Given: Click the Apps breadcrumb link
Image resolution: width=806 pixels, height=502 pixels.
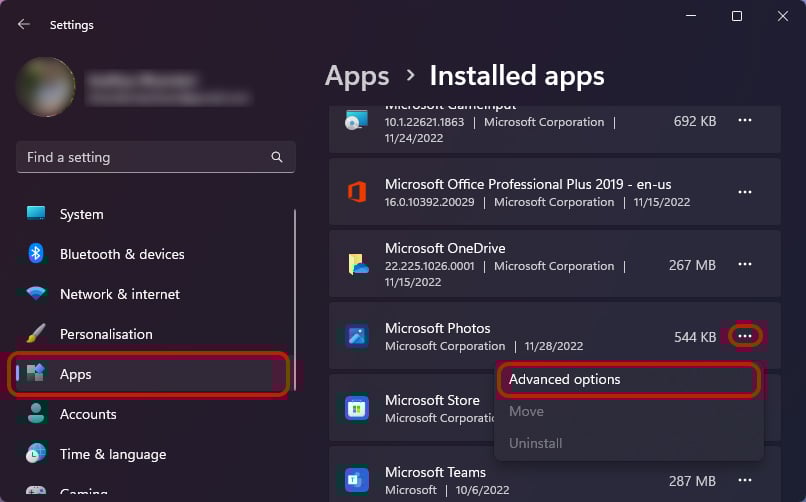Looking at the screenshot, I should (x=357, y=77).
